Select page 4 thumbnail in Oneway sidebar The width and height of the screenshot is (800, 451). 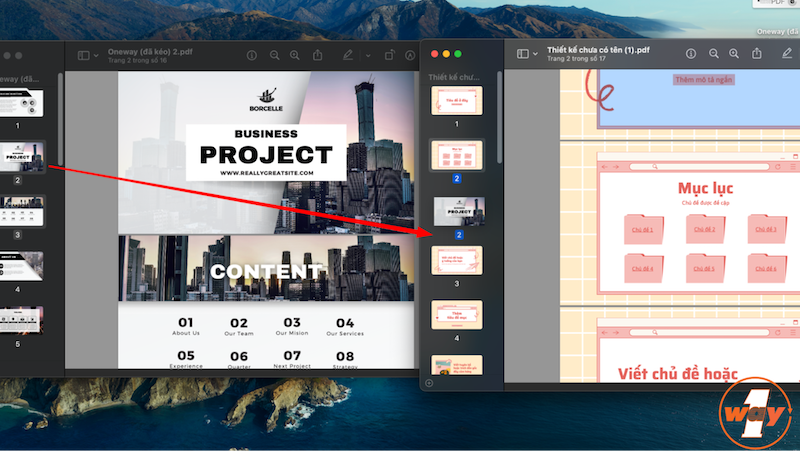pyautogui.click(x=21, y=266)
